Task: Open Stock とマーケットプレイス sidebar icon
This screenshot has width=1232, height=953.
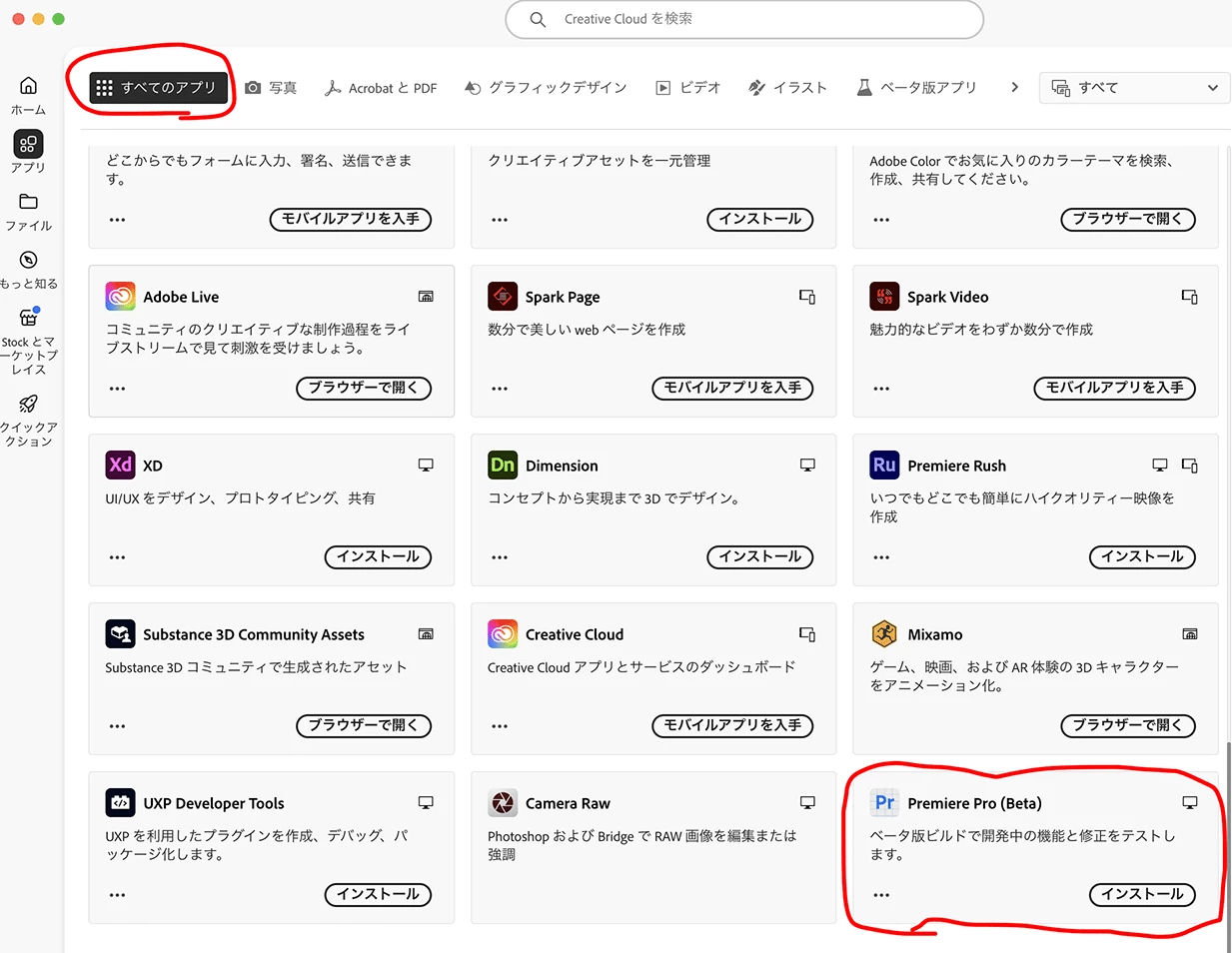Action: coord(28,318)
